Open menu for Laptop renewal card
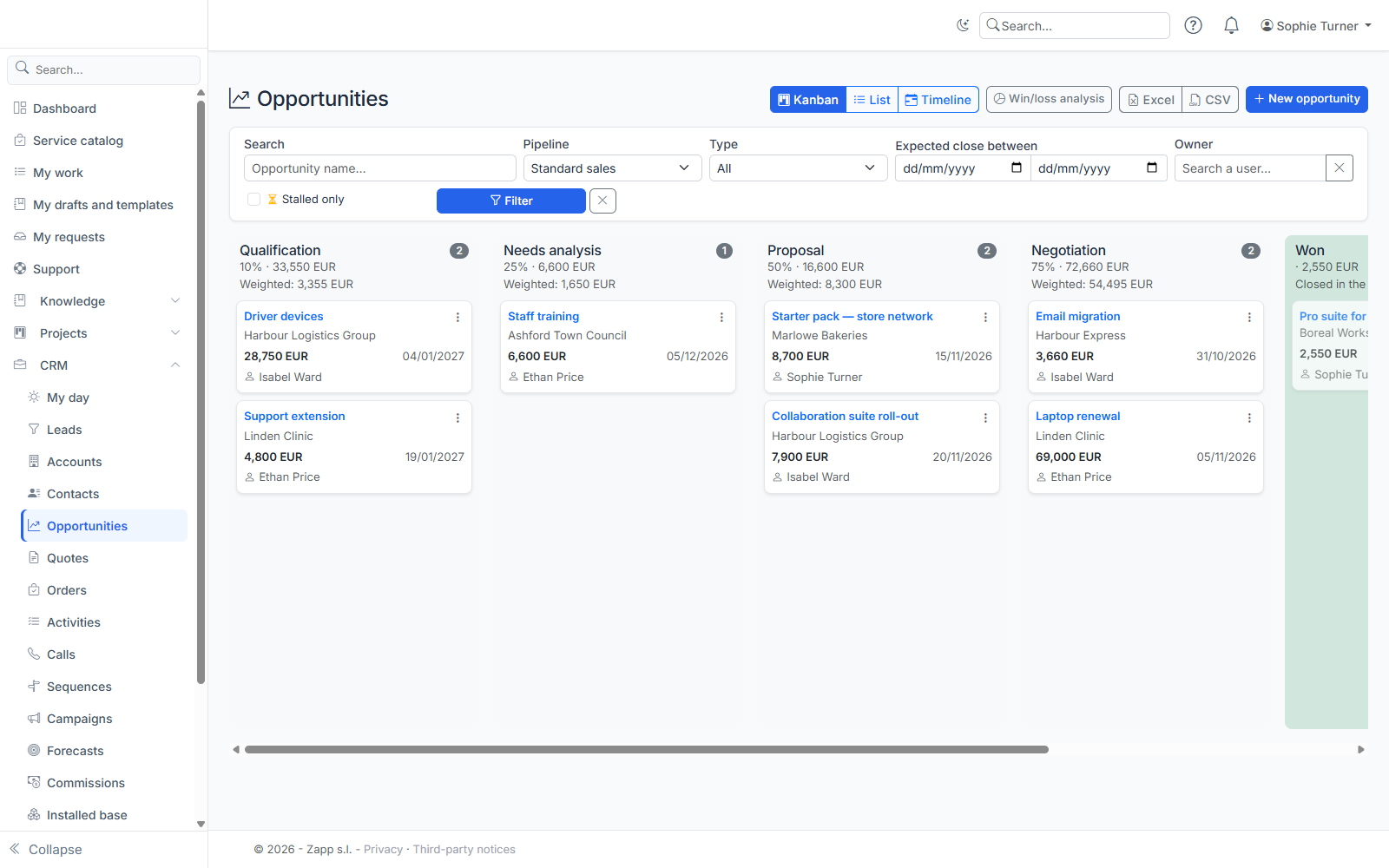The image size is (1389, 868). click(x=1249, y=418)
